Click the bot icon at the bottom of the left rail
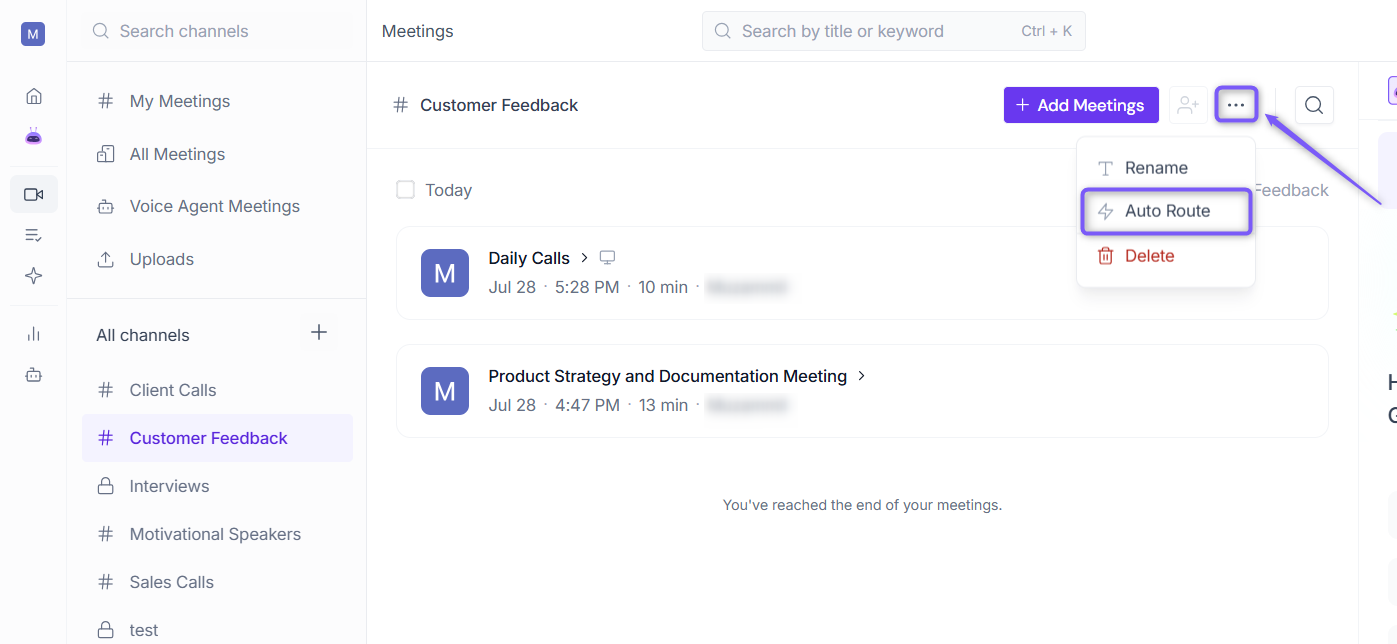 click(34, 375)
